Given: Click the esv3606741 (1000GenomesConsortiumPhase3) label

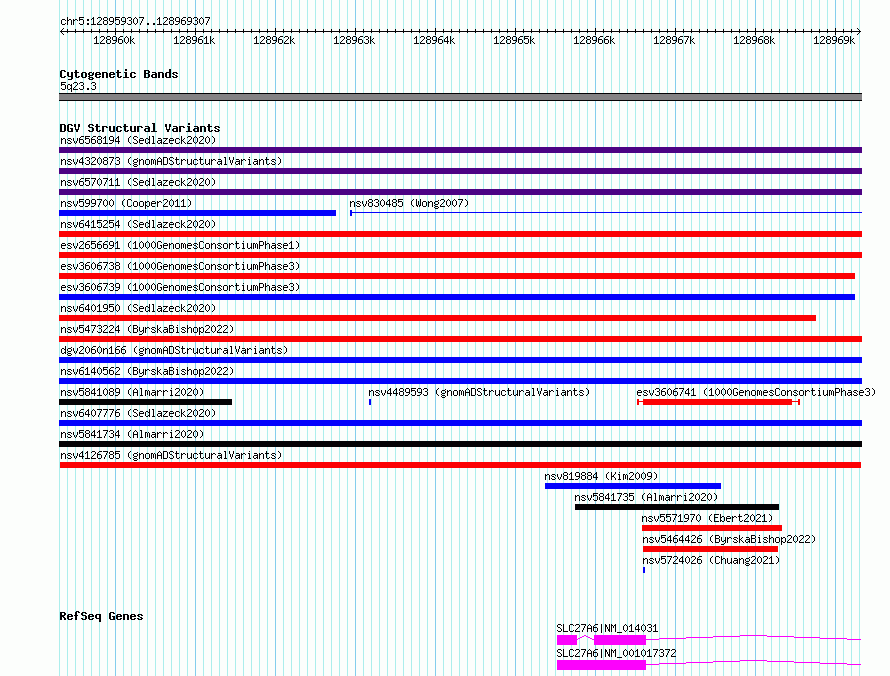Looking at the screenshot, I should click(x=756, y=392).
